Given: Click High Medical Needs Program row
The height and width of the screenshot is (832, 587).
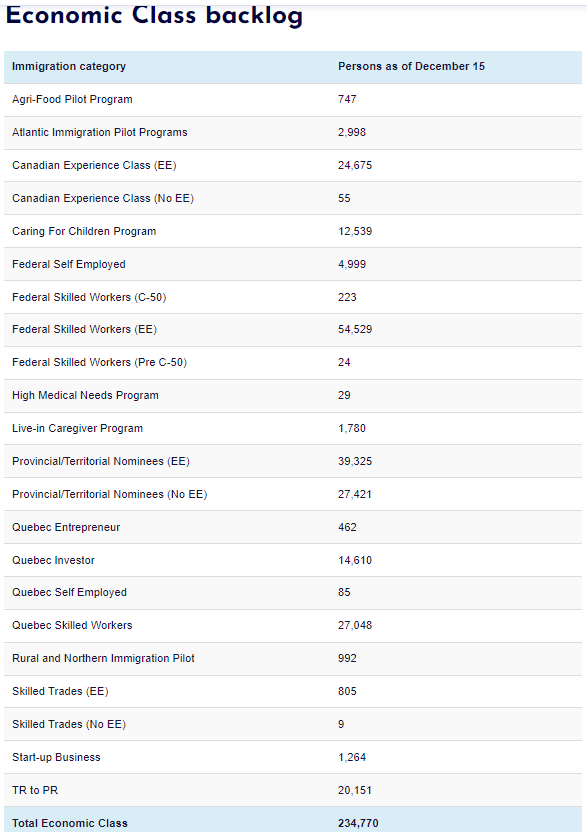Looking at the screenshot, I should pos(293,396).
